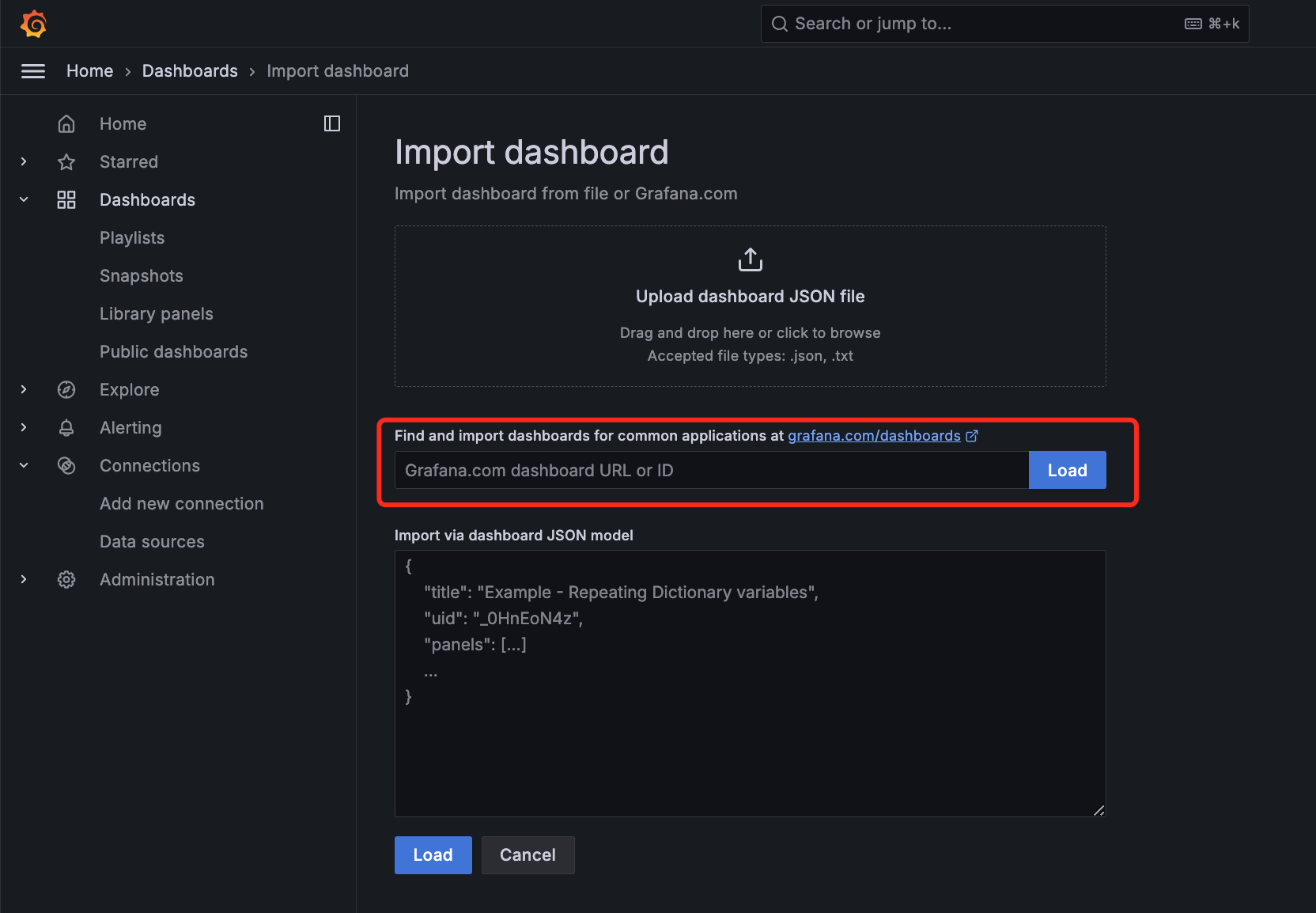The height and width of the screenshot is (913, 1316).
Task: Click the search magnifier icon
Action: pos(780,24)
